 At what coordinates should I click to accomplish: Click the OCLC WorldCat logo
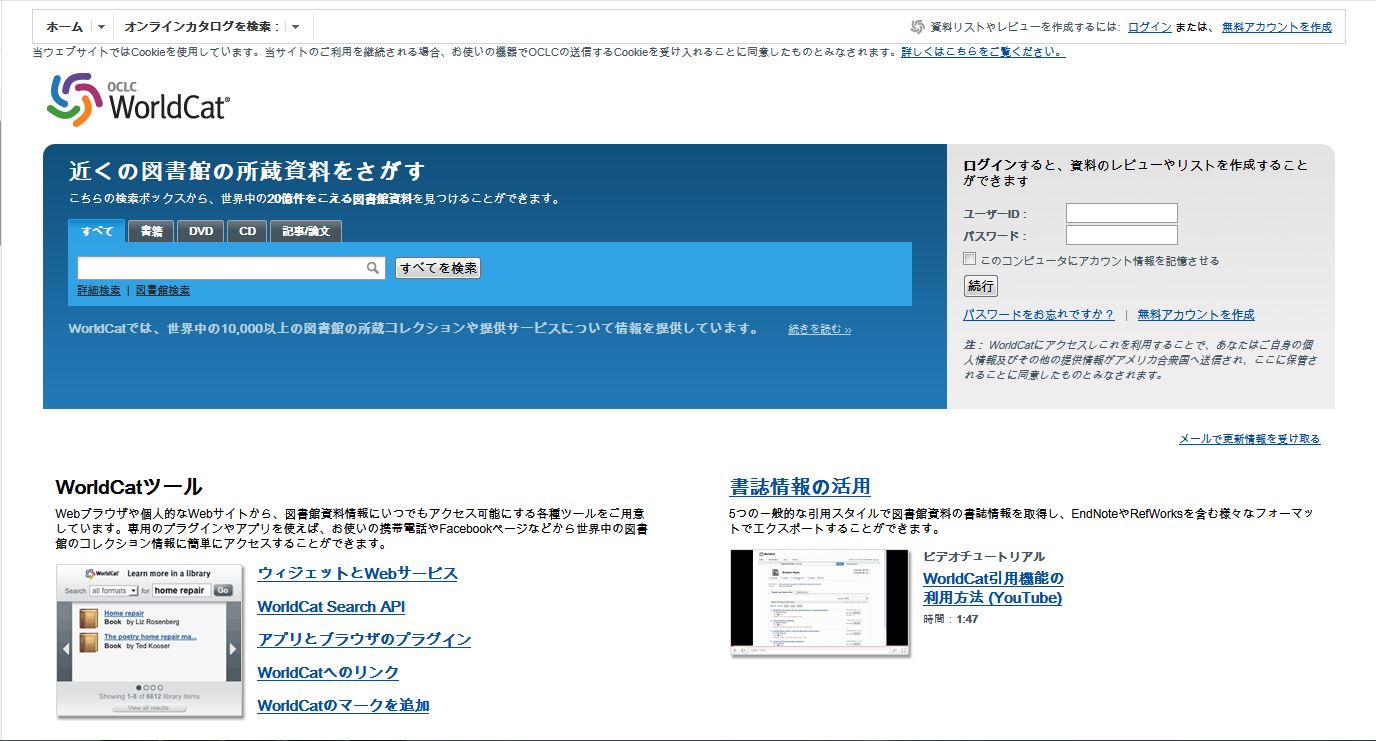click(x=138, y=100)
